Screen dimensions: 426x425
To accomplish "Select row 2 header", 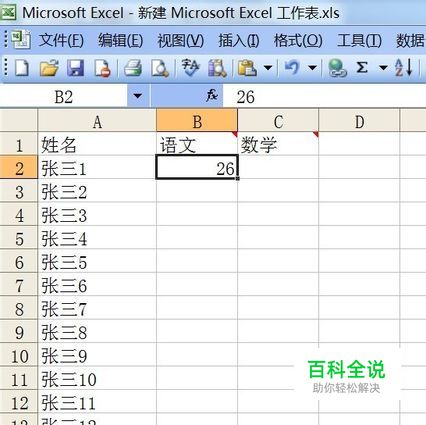I will (19, 168).
